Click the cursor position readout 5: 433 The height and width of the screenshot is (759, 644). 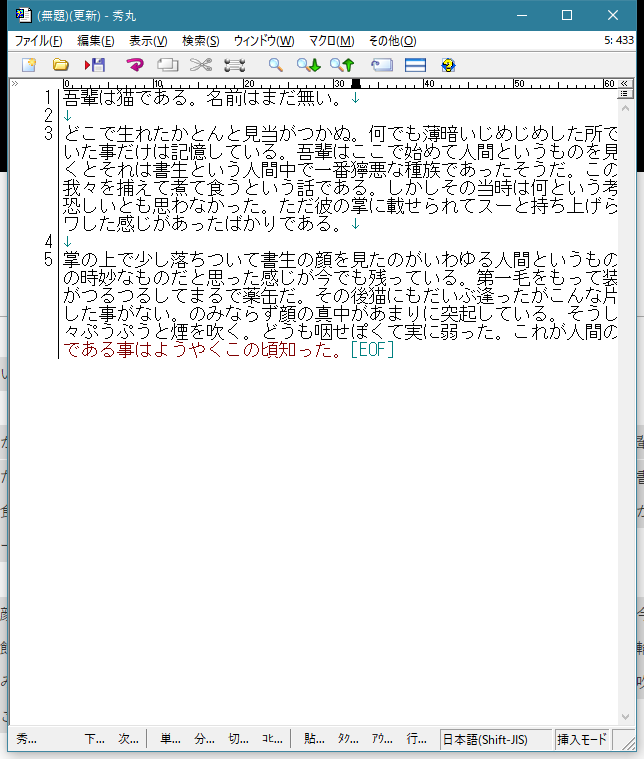[618, 40]
